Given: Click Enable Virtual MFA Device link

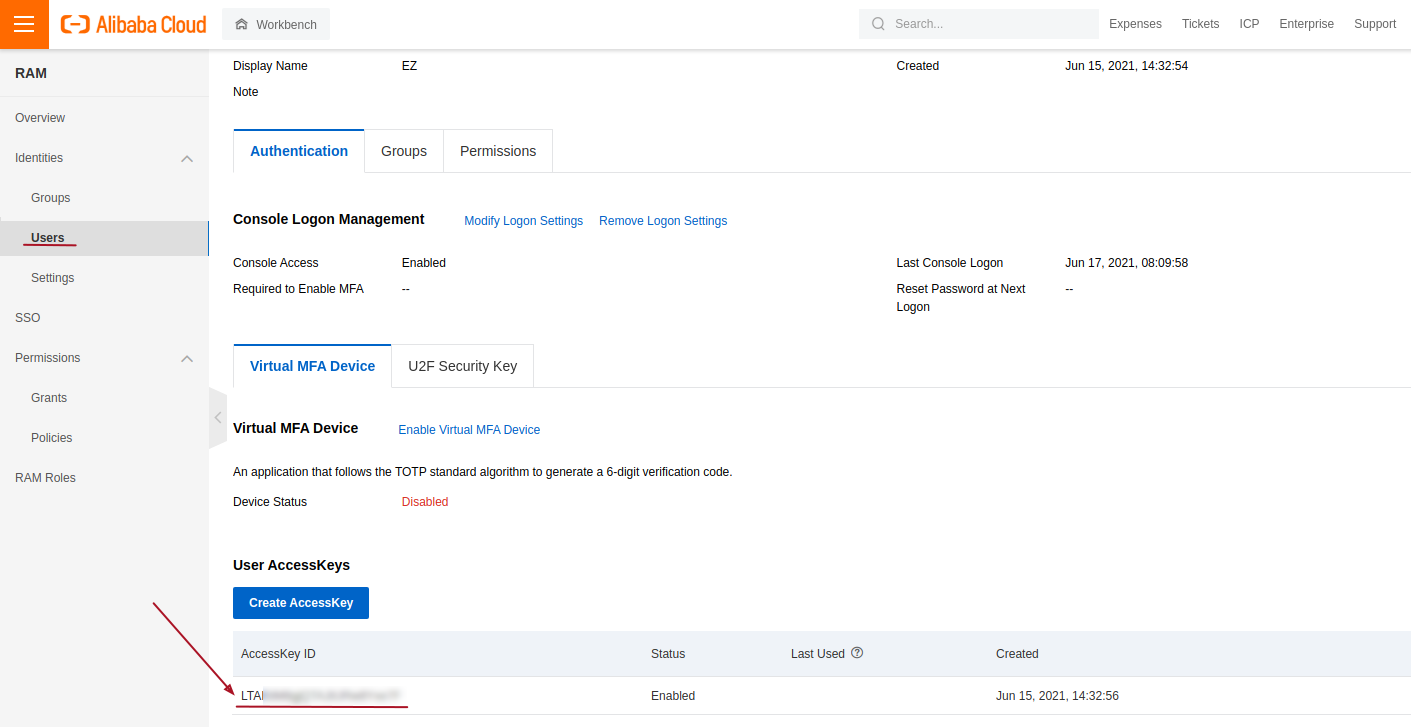Looking at the screenshot, I should pyautogui.click(x=469, y=430).
